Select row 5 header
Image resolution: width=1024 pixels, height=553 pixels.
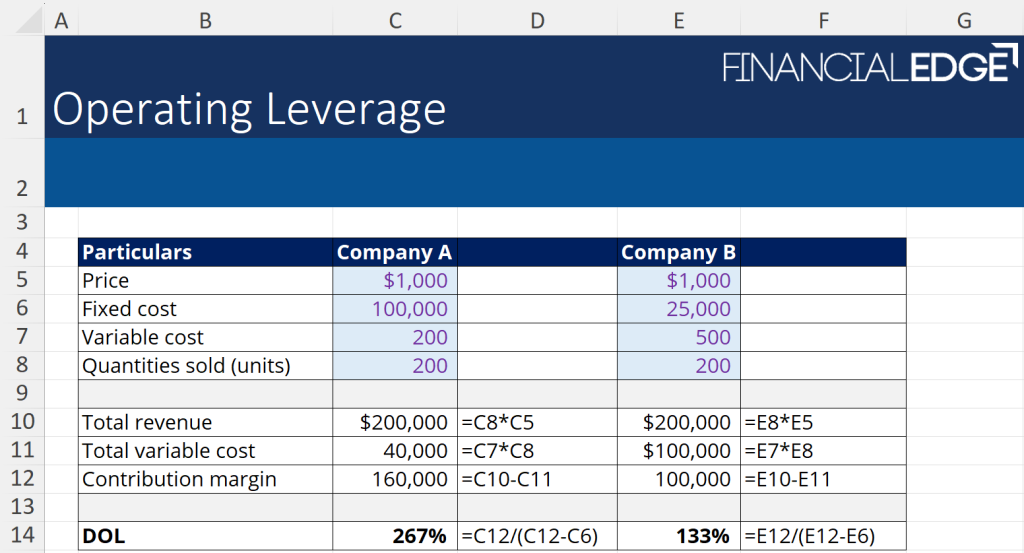pos(22,281)
